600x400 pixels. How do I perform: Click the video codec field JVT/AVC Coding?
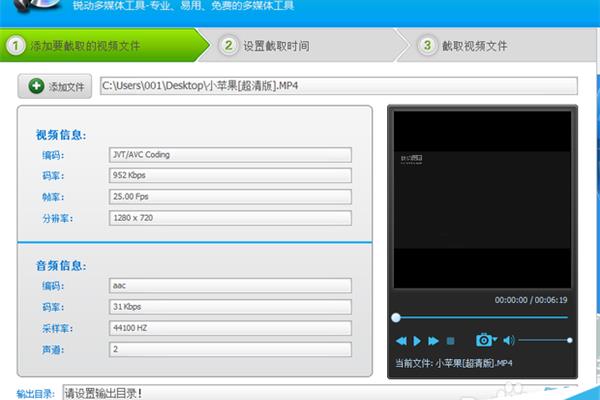pos(230,154)
